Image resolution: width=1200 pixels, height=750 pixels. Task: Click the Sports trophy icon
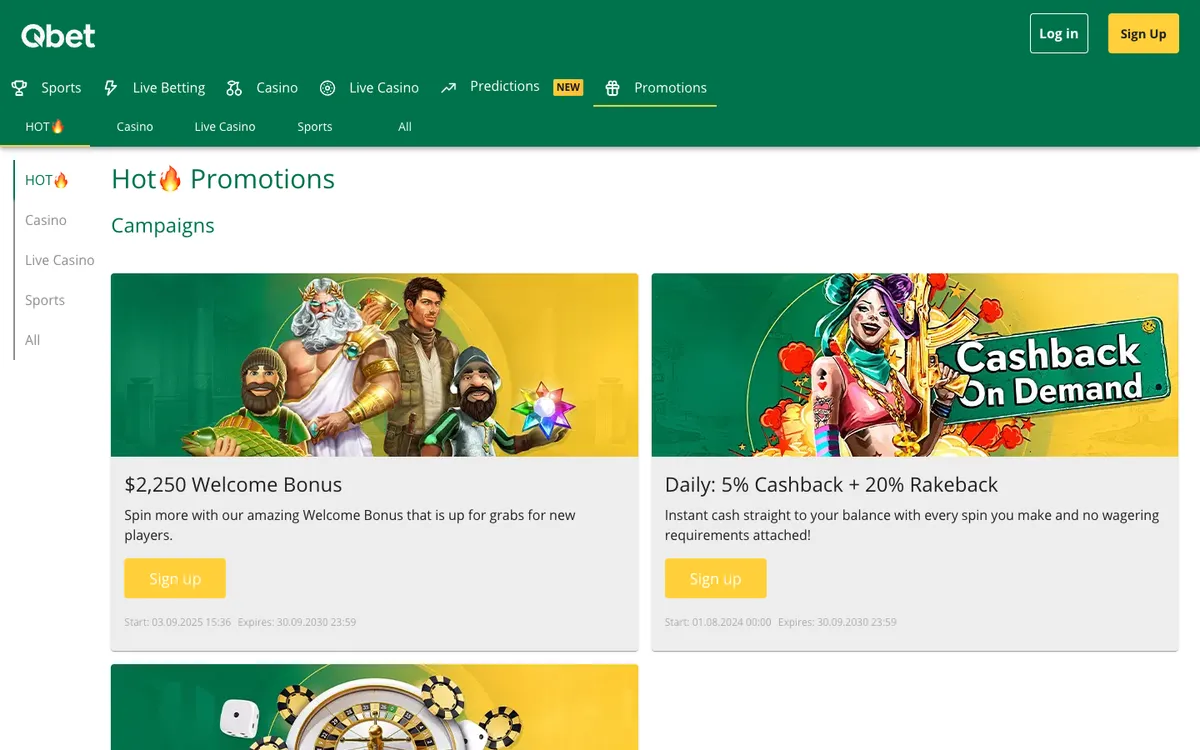[19, 88]
